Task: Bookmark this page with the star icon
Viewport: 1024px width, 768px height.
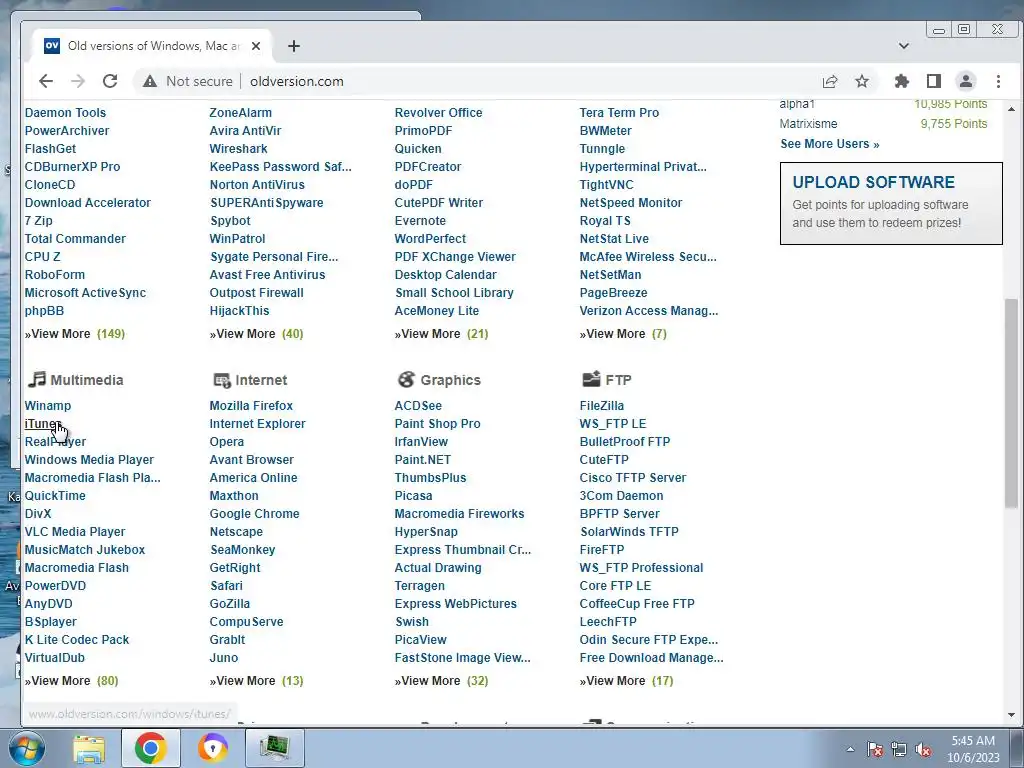Action: pos(862,81)
